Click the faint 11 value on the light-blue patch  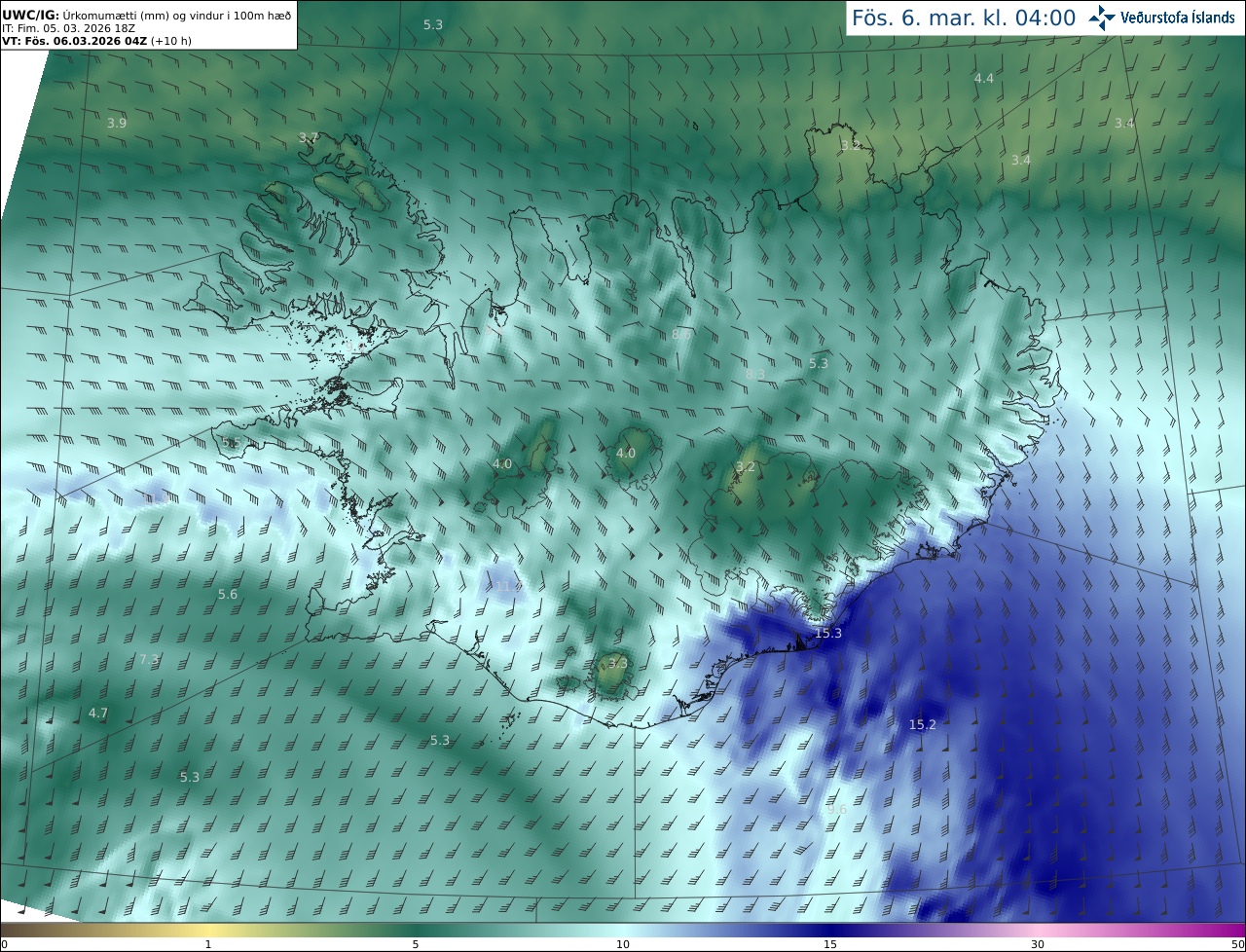[x=507, y=587]
